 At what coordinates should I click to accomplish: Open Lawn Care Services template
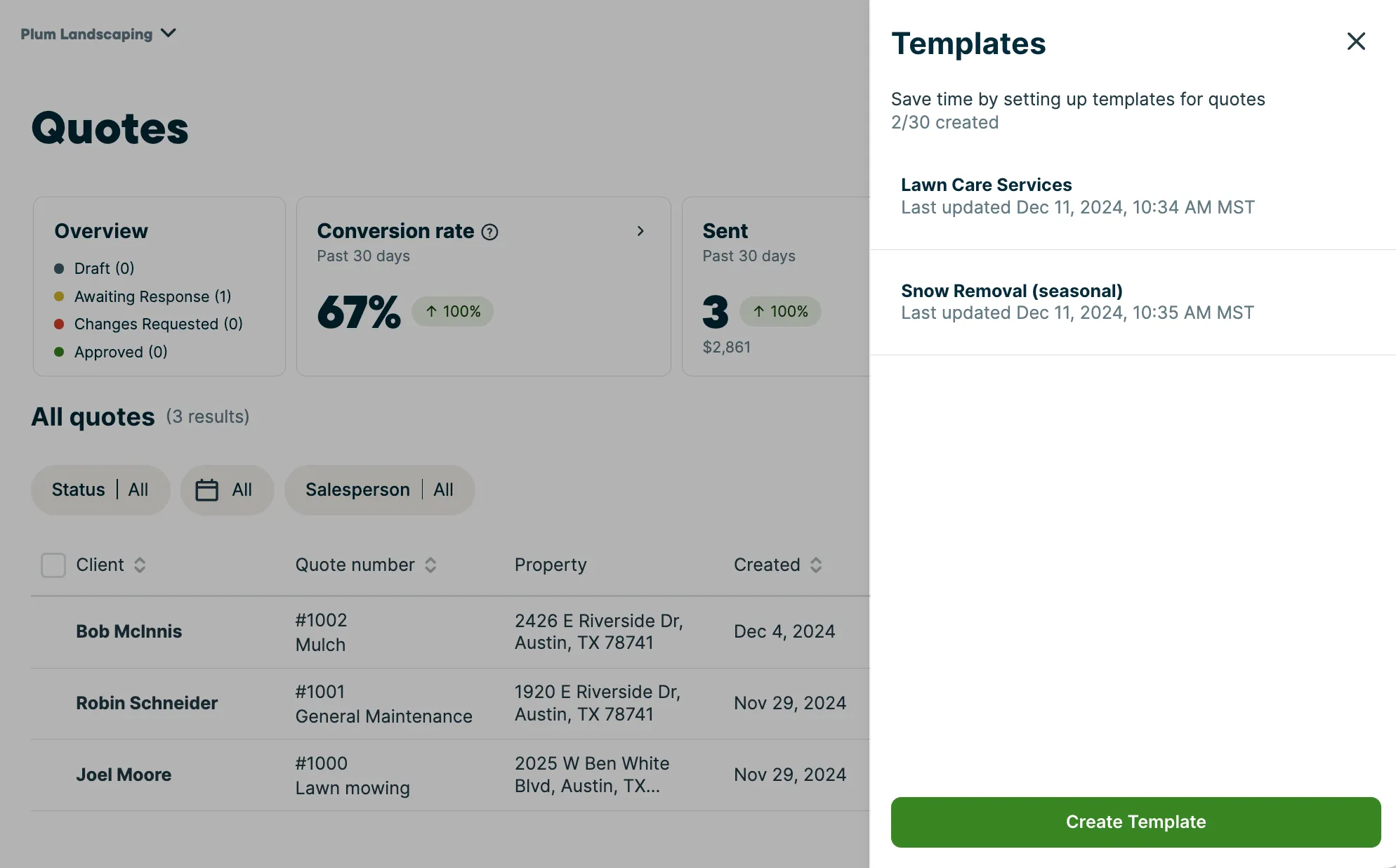click(1133, 196)
